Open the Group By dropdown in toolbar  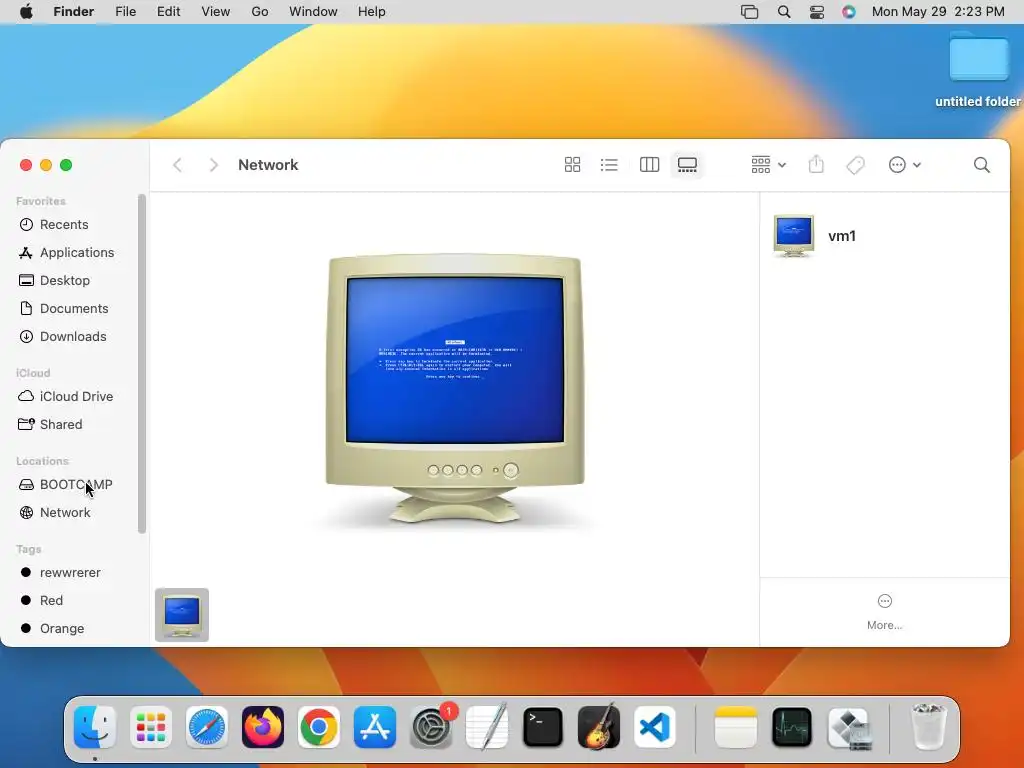(x=768, y=165)
